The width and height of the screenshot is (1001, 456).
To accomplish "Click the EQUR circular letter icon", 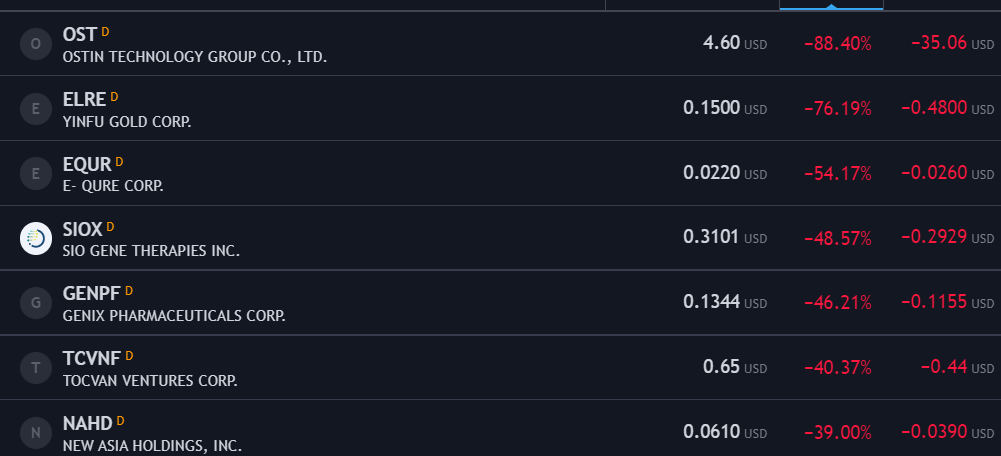I will click(x=36, y=173).
